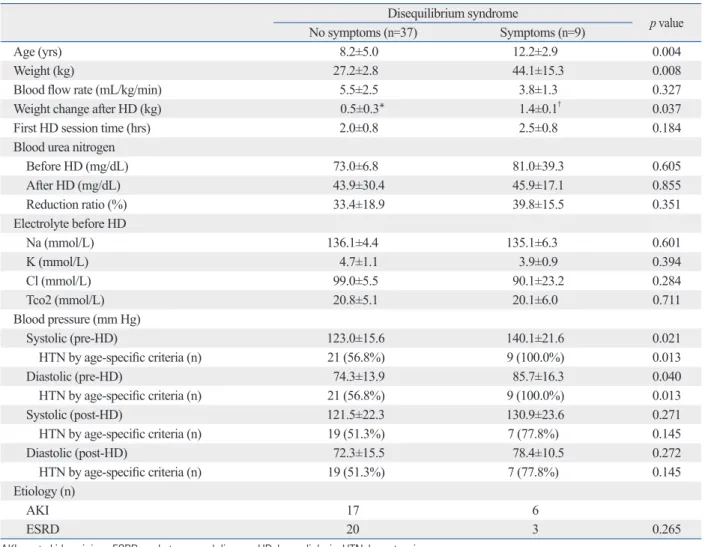Image resolution: width=705 pixels, height=547 pixels.
Task: Click the value 78.4±10.5
Action: click(x=538, y=453)
